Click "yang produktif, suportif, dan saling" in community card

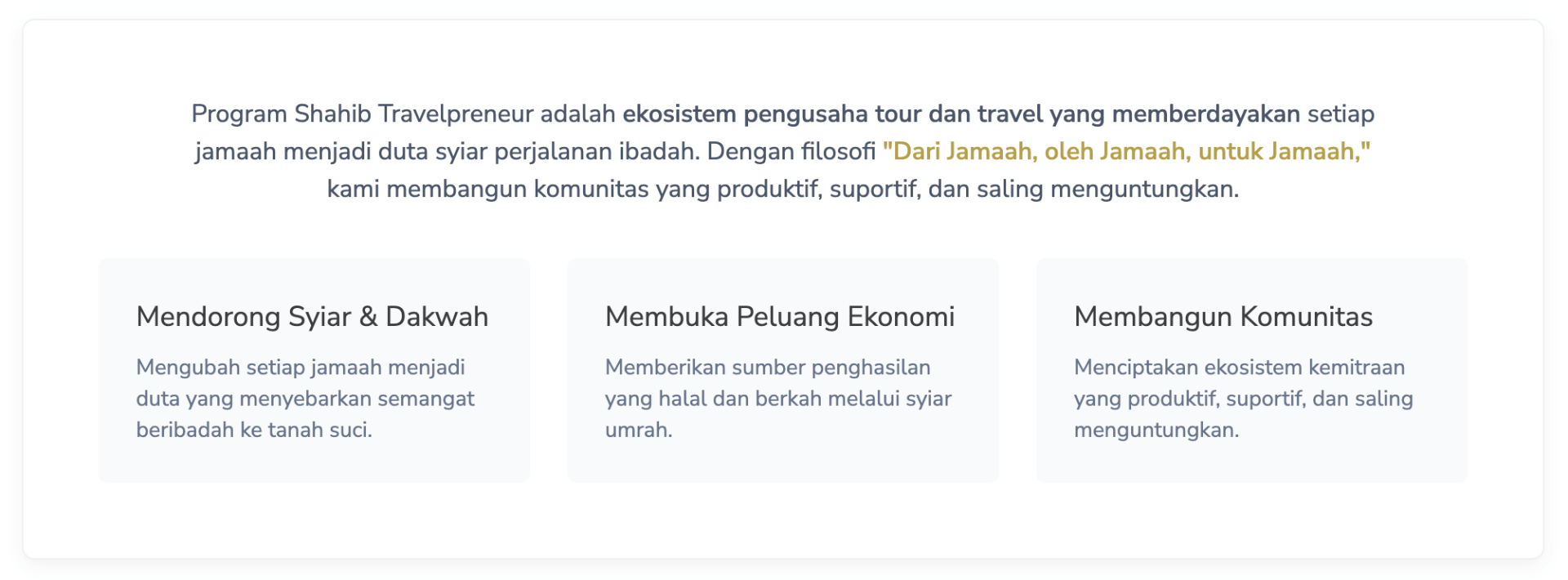click(x=1243, y=399)
